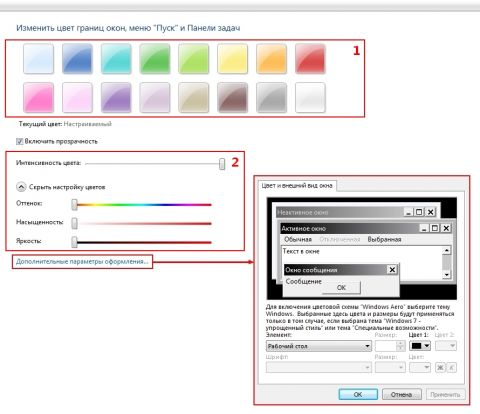Click the 'Оттенок' hue slider thumb
This screenshot has height=414, width=480.
pos(75,205)
